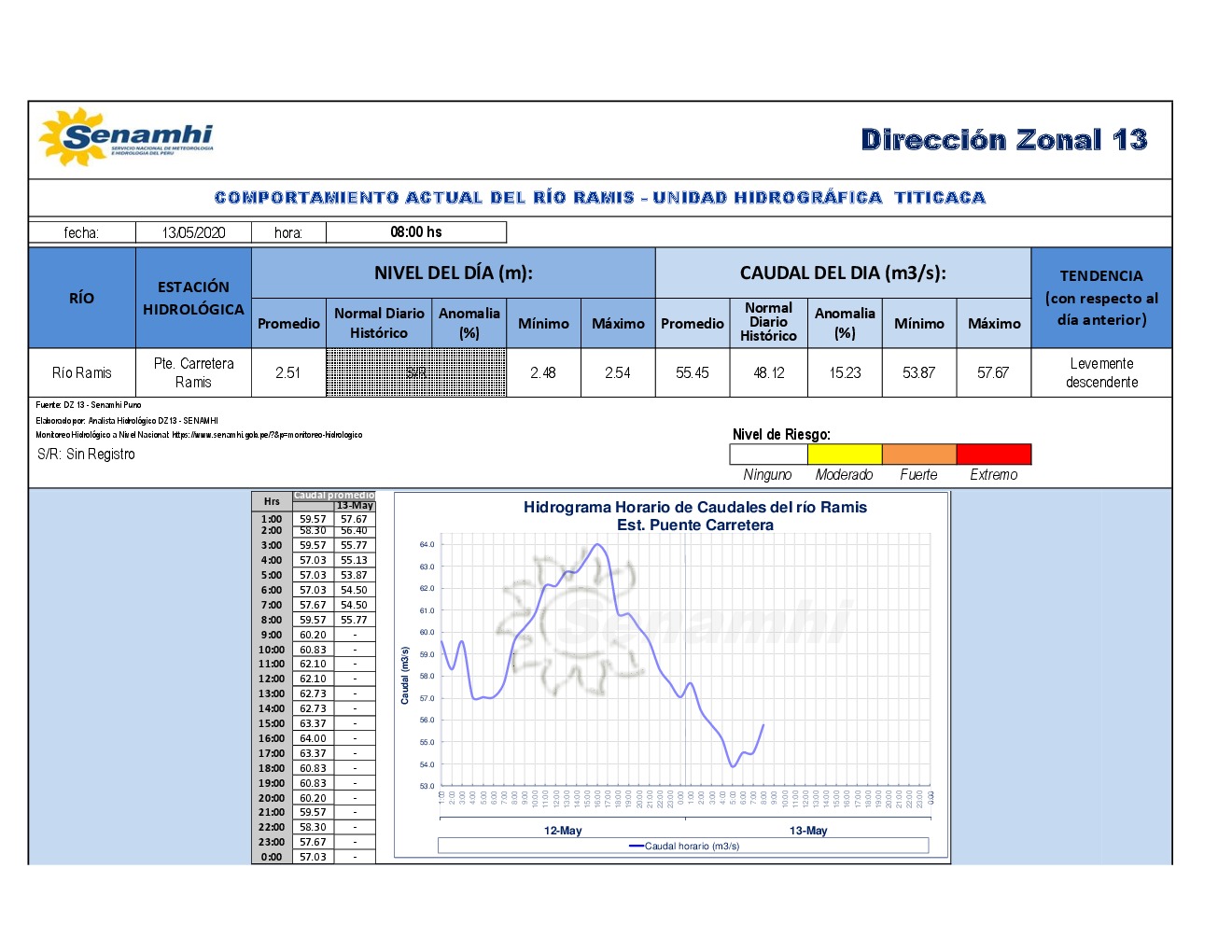Select the Pte. Carretera Ramis station cell
The width and height of the screenshot is (1232, 952).
click(193, 373)
